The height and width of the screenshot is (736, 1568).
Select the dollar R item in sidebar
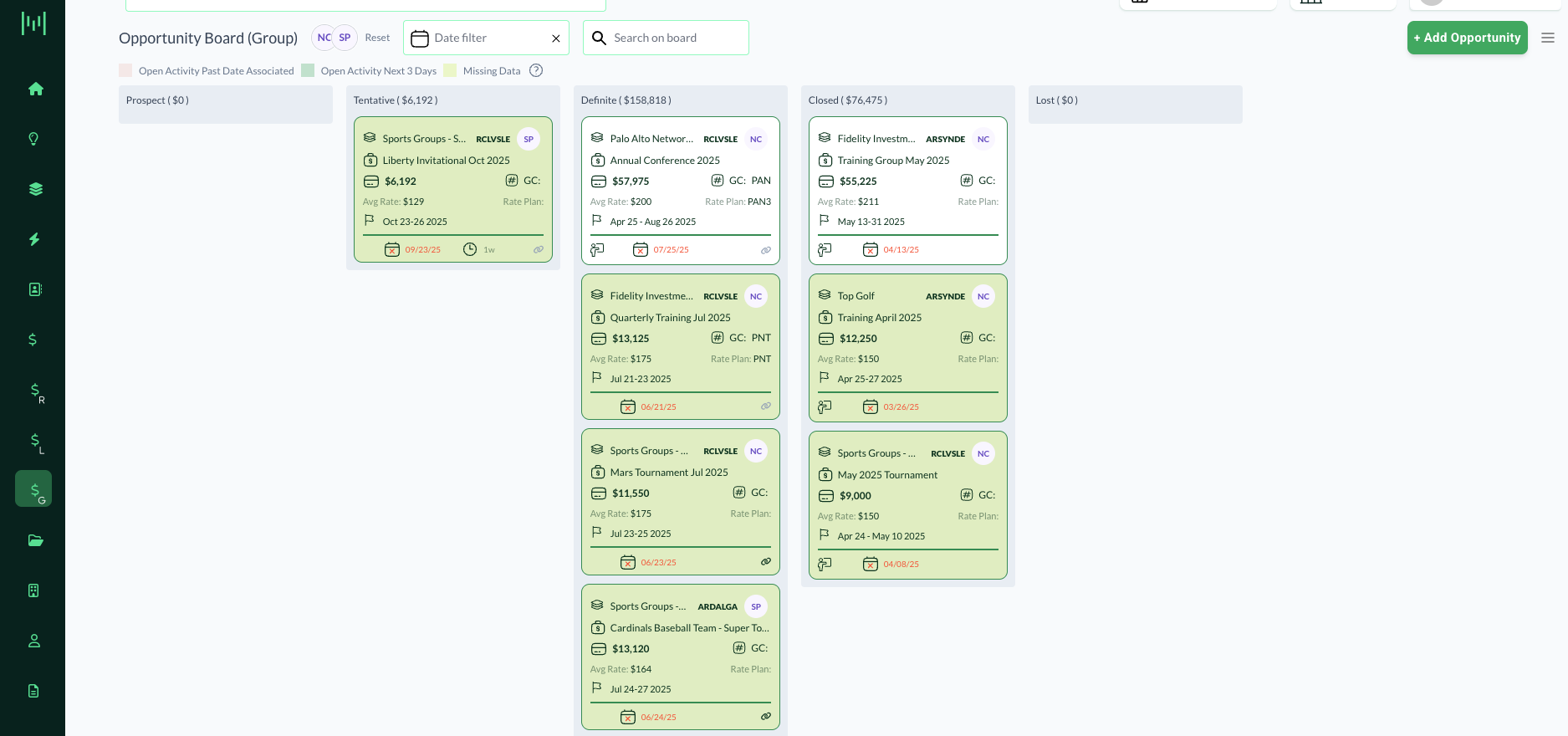click(34, 390)
